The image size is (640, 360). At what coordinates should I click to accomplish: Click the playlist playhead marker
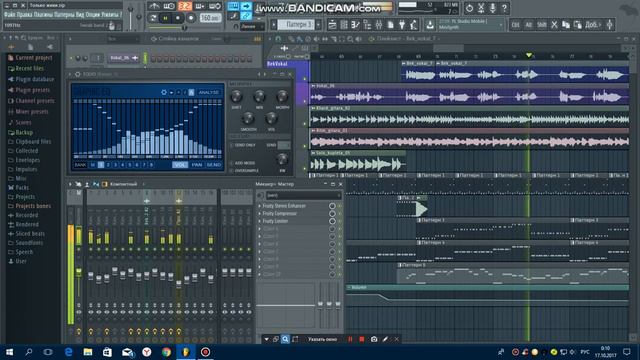click(x=529, y=55)
